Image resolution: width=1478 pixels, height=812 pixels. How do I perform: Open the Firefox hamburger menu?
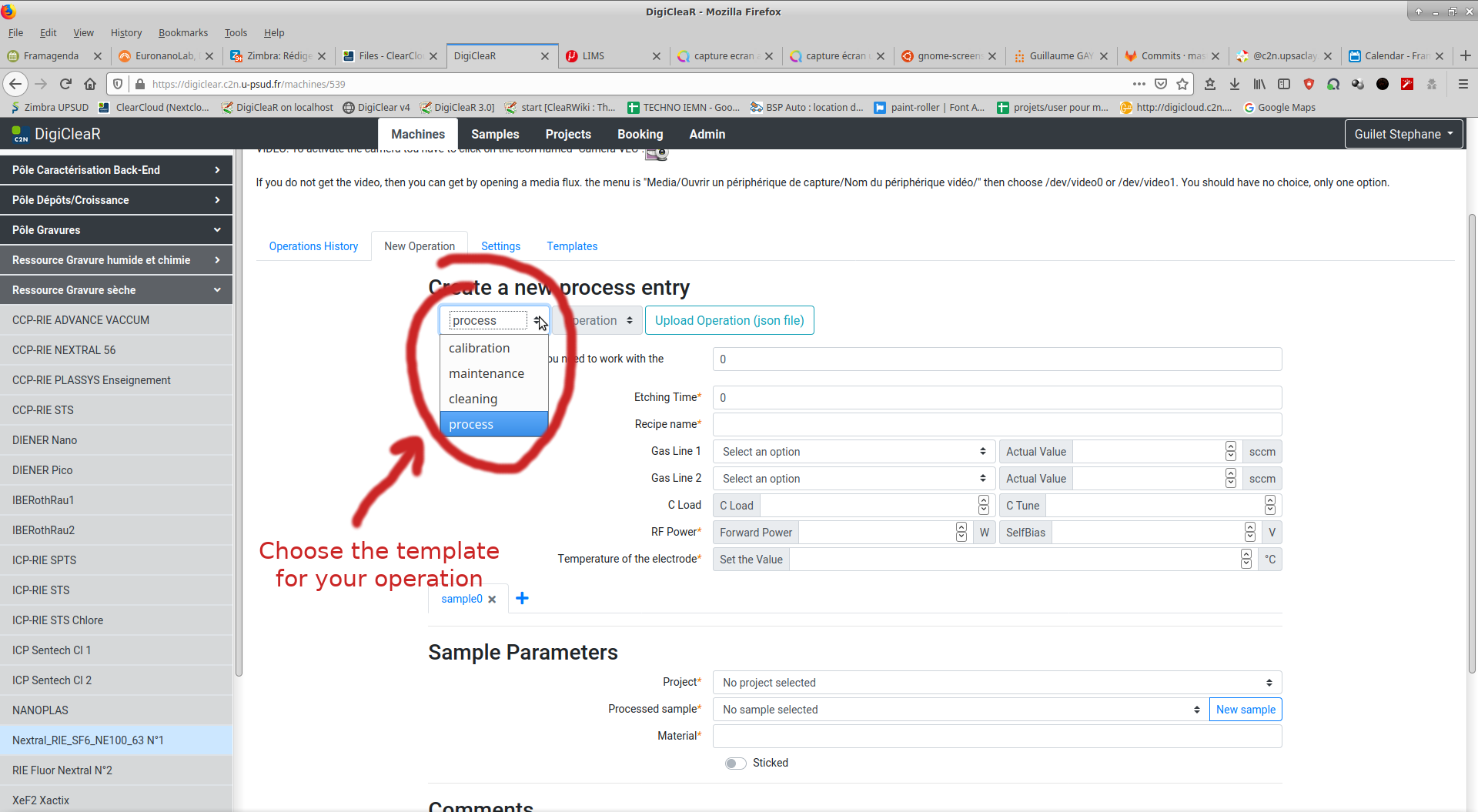[1463, 84]
